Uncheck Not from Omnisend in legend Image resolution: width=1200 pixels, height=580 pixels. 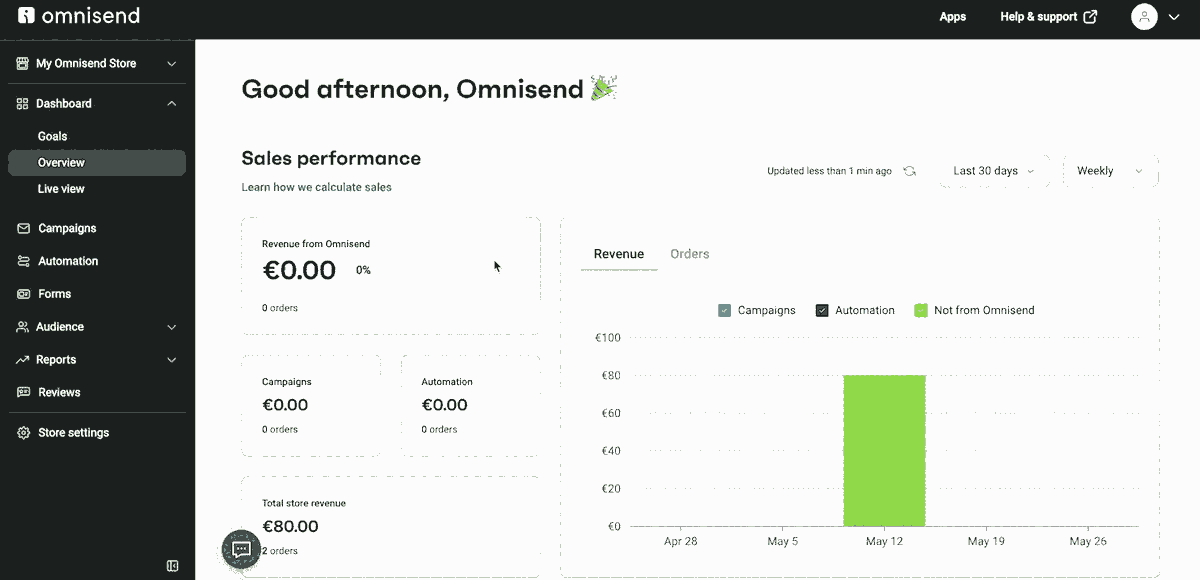point(920,310)
